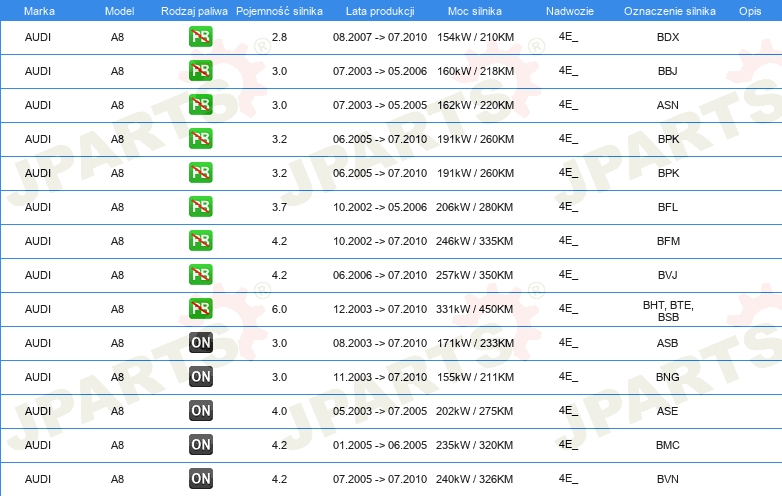The image size is (782, 496).
Task: Click engine code ASN
Action: point(668,105)
